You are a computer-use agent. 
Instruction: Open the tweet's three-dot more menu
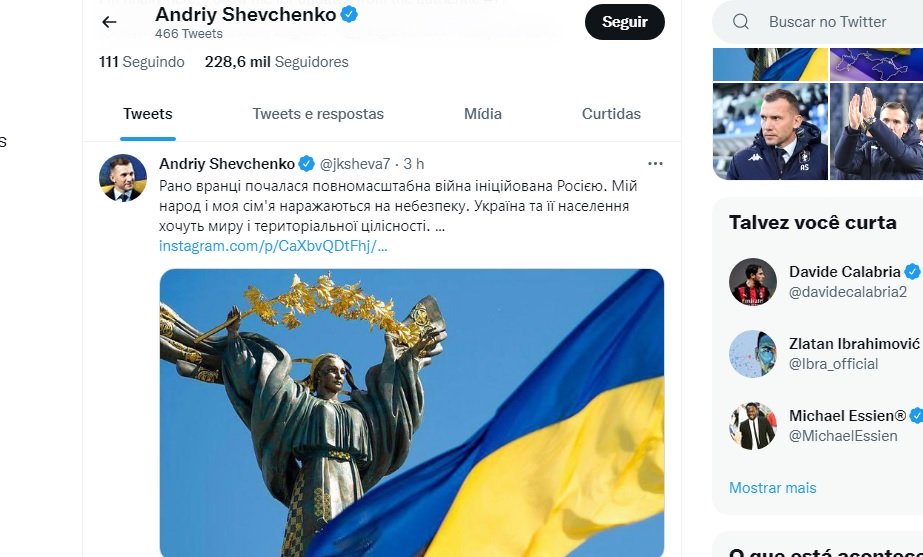pyautogui.click(x=655, y=164)
